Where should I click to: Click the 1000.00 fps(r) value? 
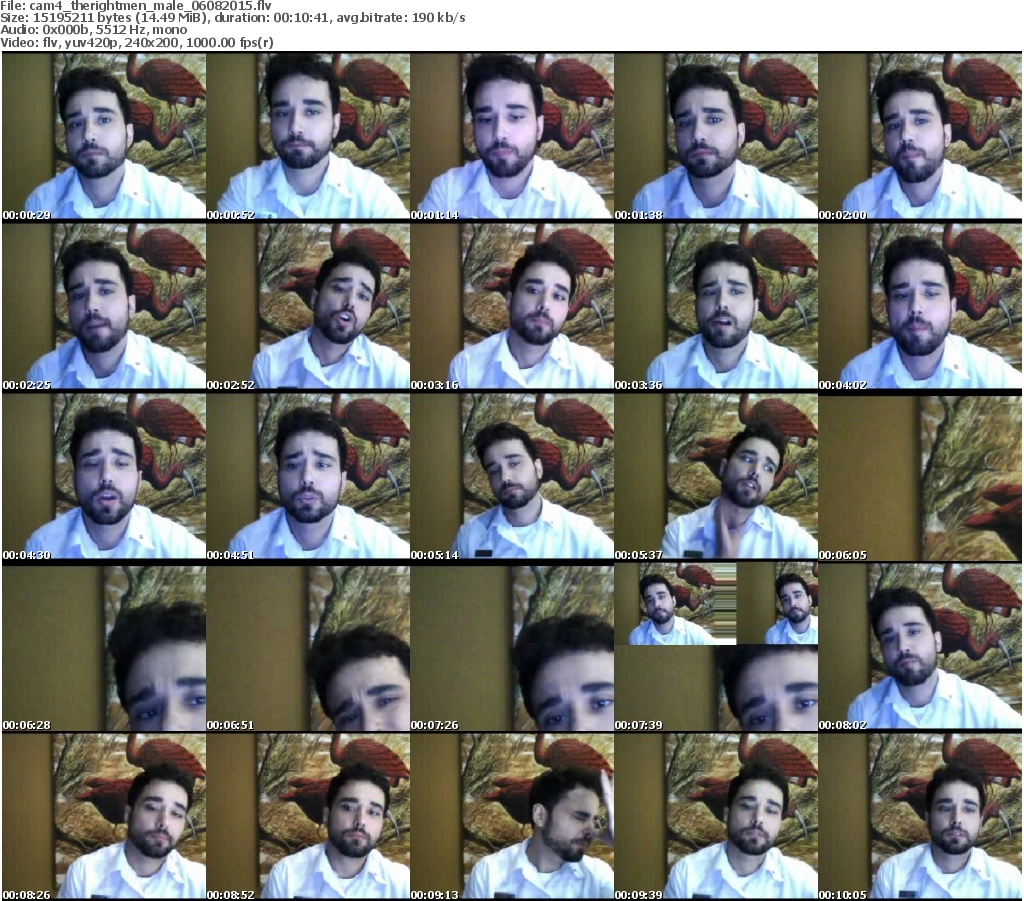[232, 42]
